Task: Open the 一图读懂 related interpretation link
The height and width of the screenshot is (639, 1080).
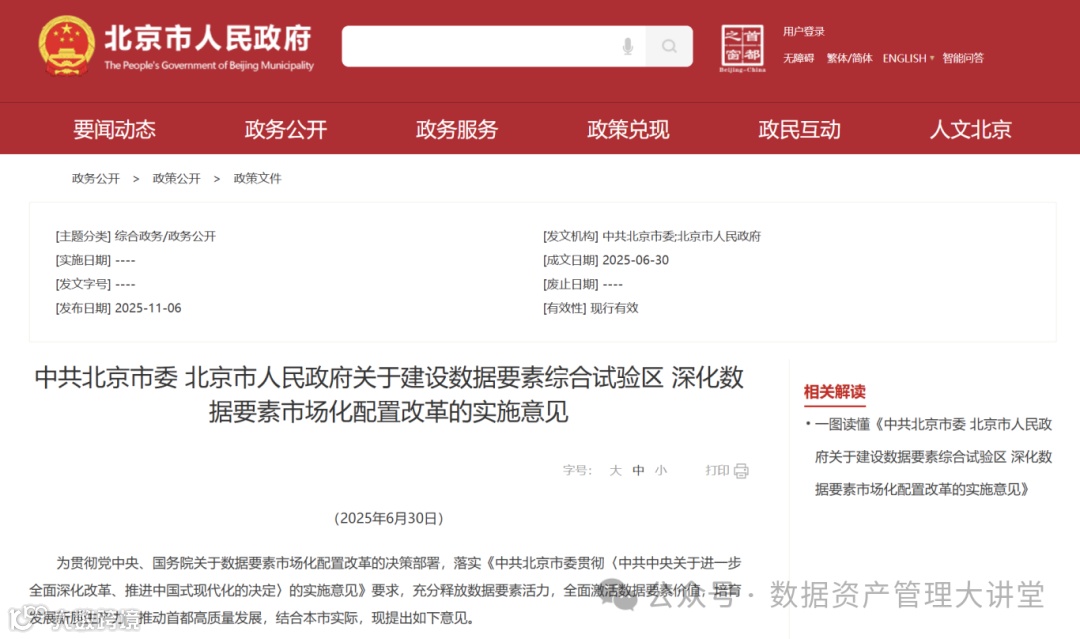Action: (x=933, y=457)
